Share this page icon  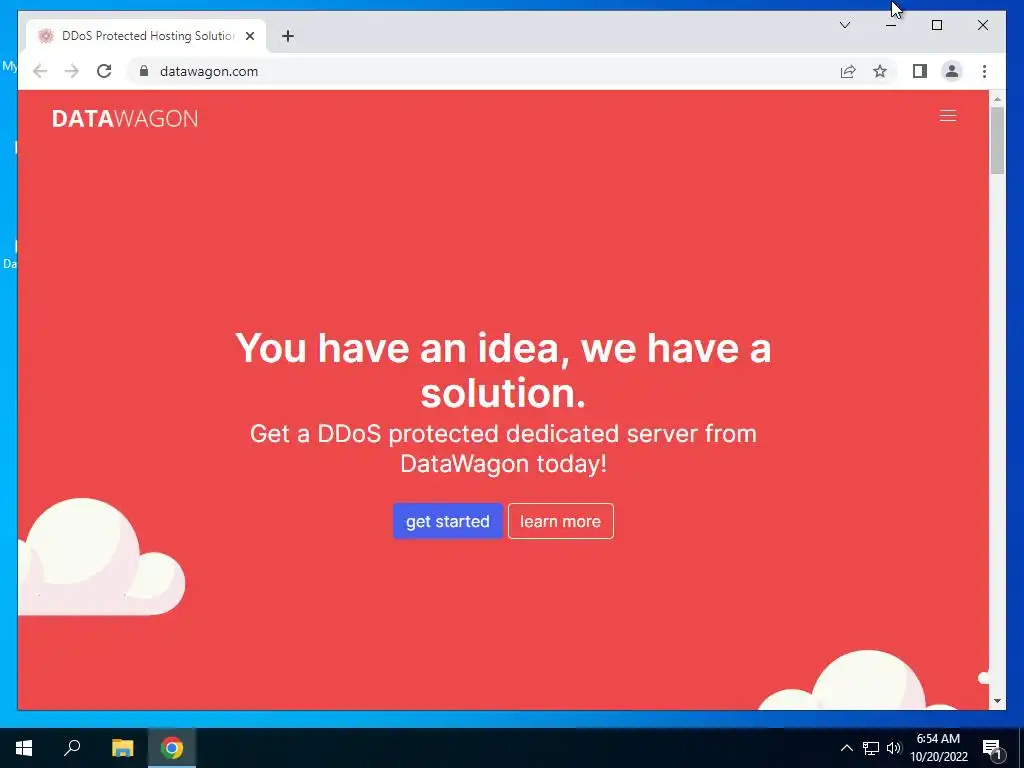click(848, 71)
